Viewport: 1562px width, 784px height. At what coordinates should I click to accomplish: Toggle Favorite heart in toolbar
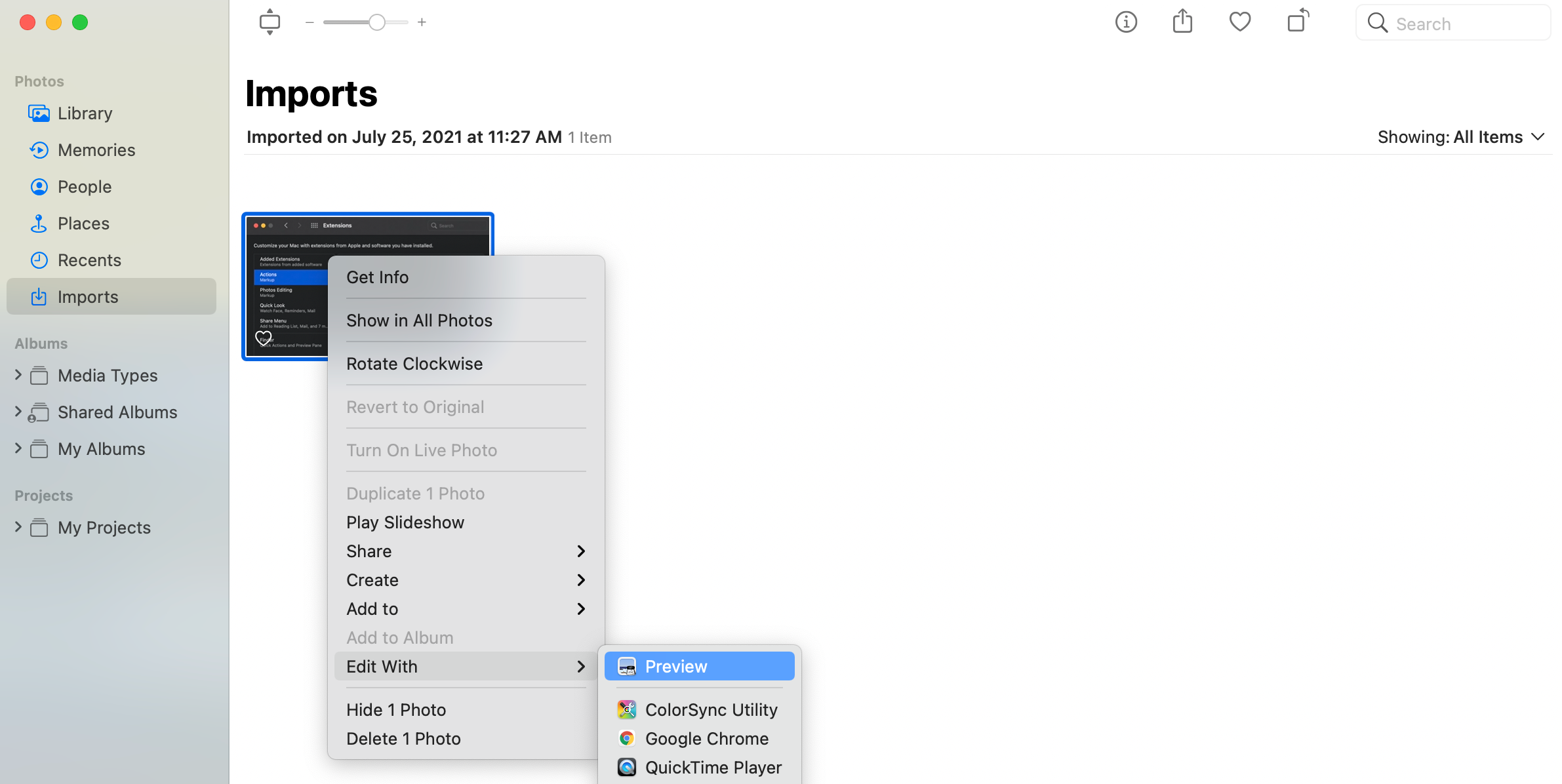click(1239, 22)
